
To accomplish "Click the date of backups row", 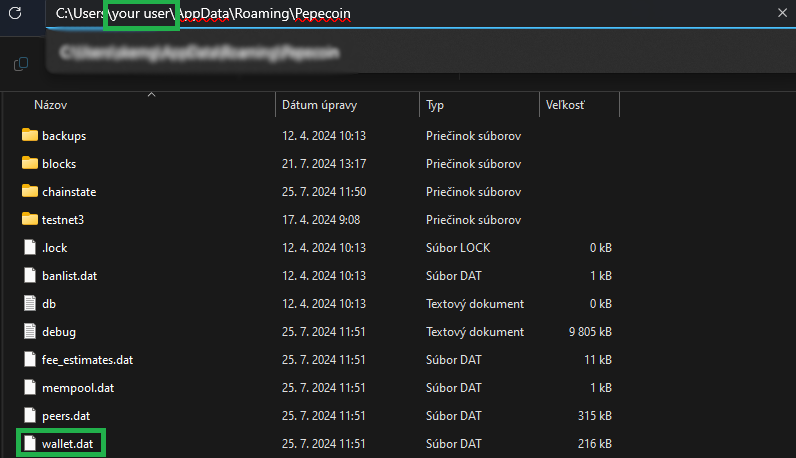I will (324, 136).
